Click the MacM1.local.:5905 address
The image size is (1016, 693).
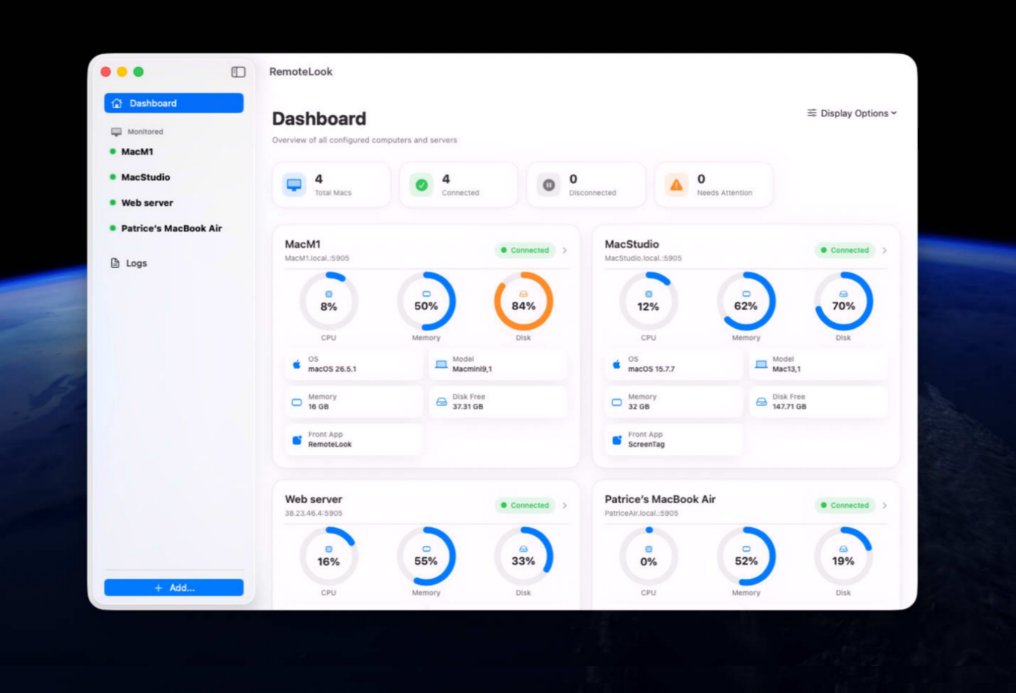click(317, 258)
